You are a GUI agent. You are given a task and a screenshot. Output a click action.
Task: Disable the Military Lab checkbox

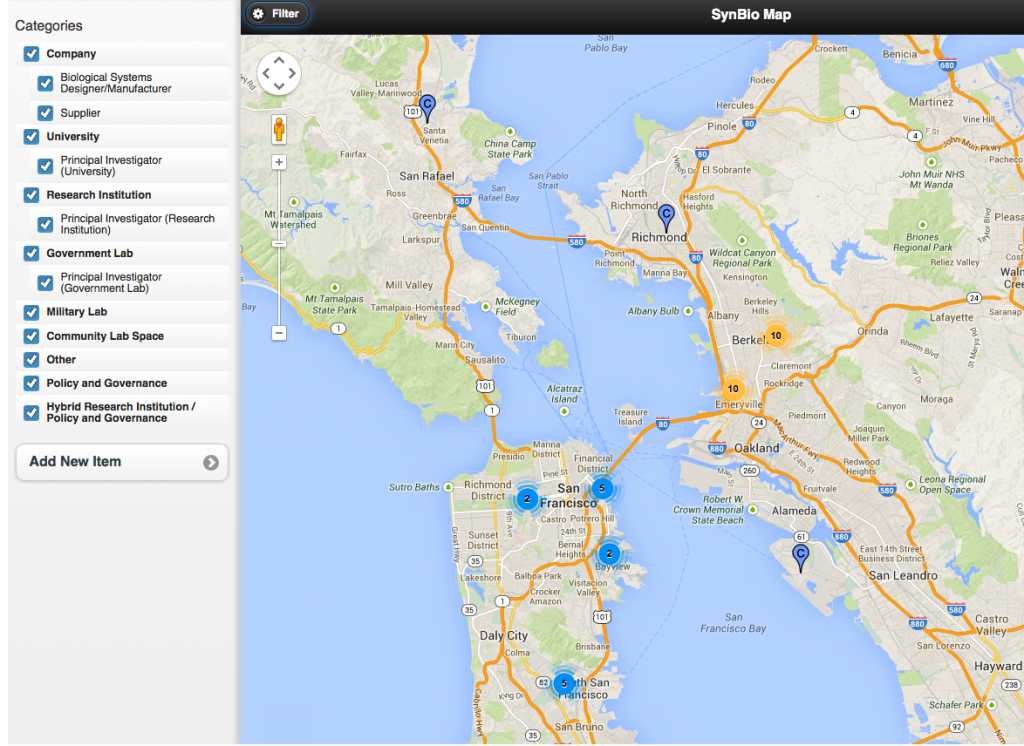tap(31, 313)
